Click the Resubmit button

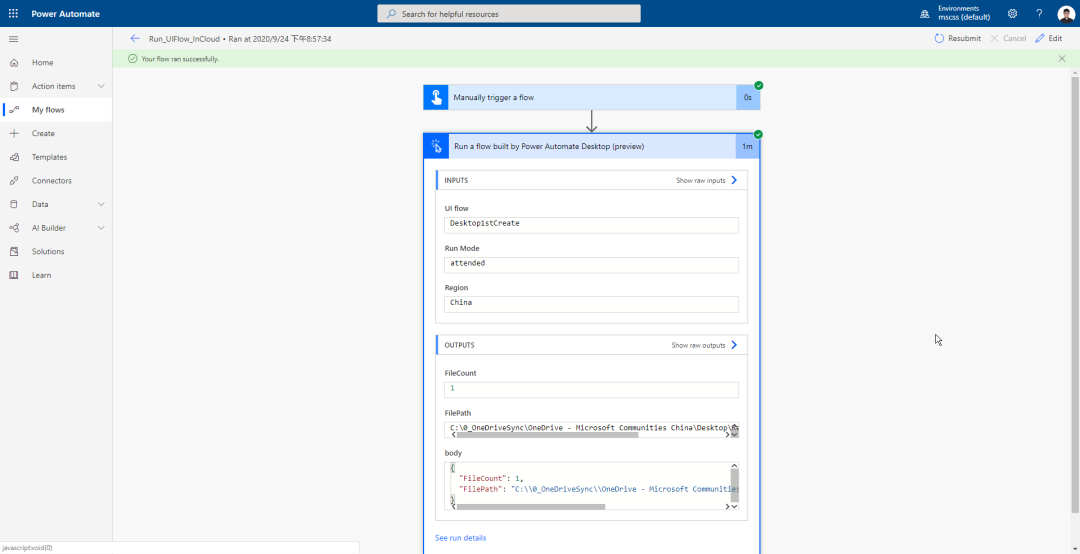pos(957,39)
